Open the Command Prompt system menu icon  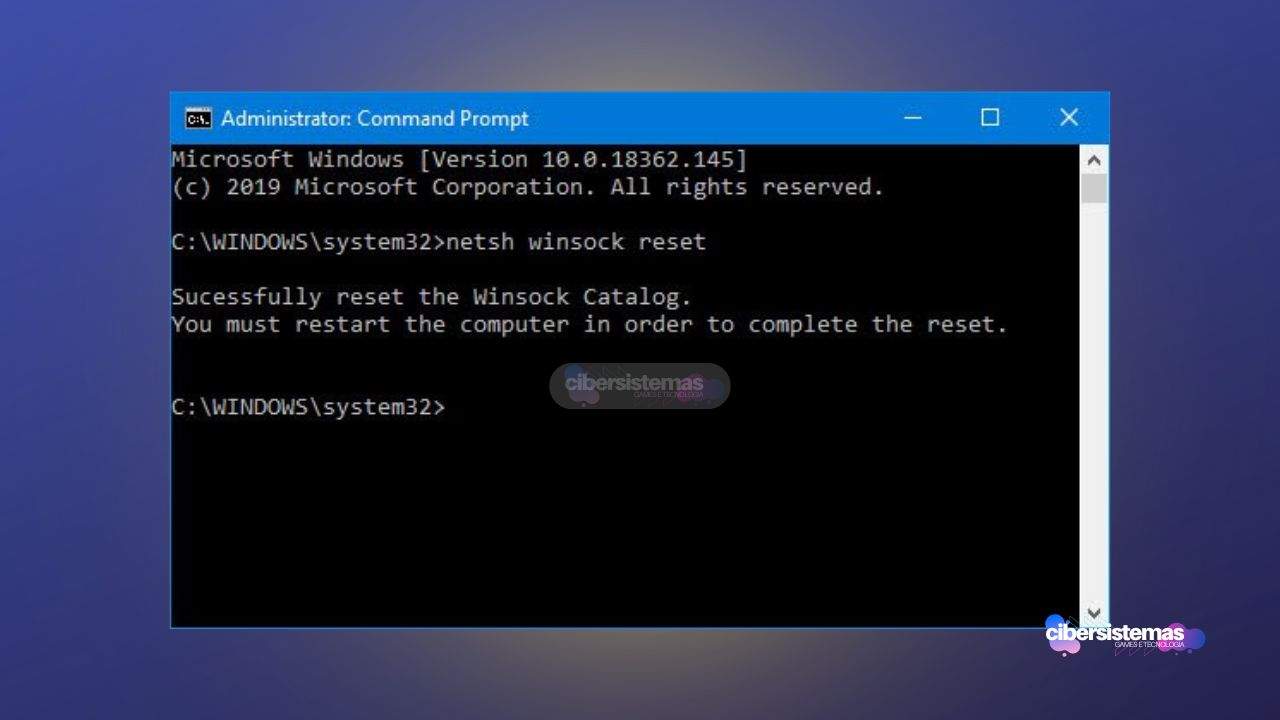pos(198,118)
